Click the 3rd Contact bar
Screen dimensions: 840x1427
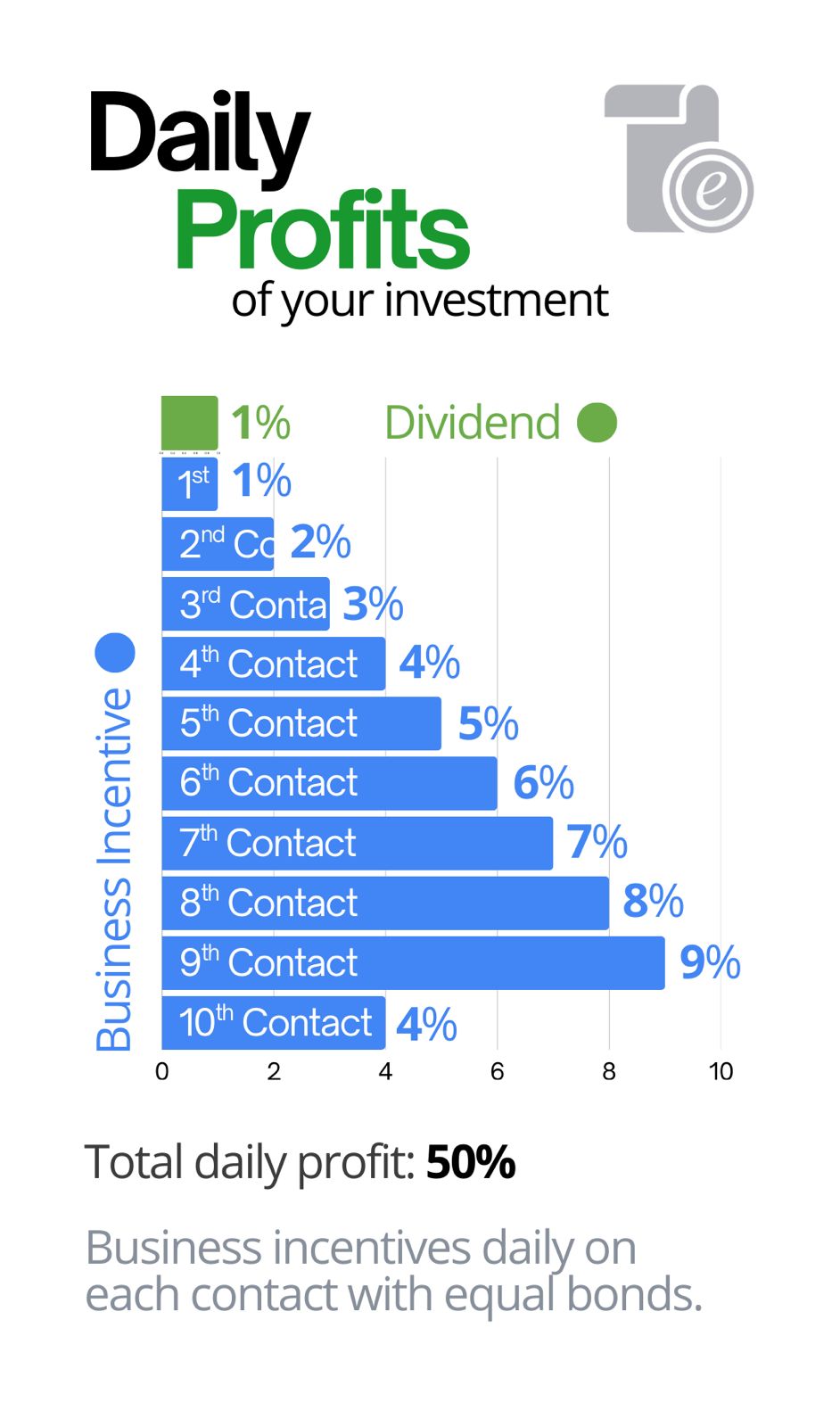[245, 604]
